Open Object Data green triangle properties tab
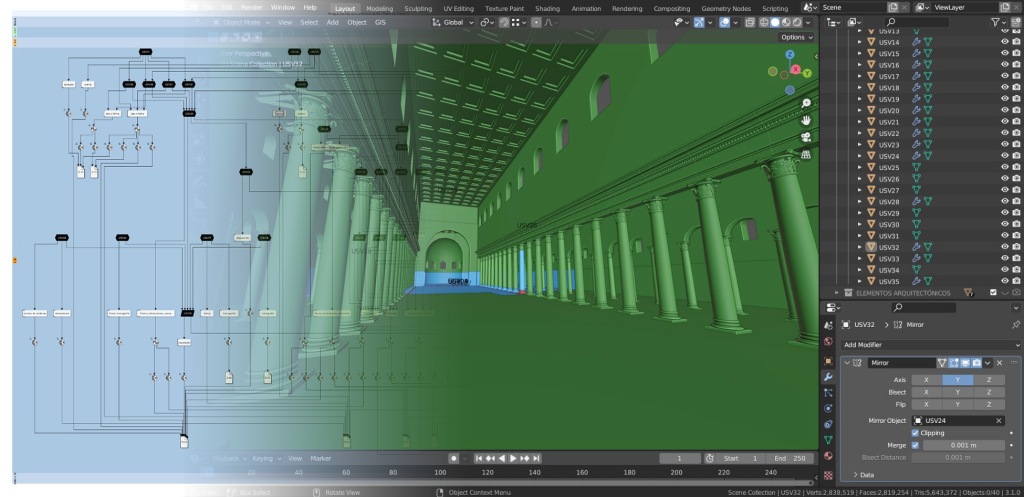This screenshot has width=1024, height=497. [828, 440]
